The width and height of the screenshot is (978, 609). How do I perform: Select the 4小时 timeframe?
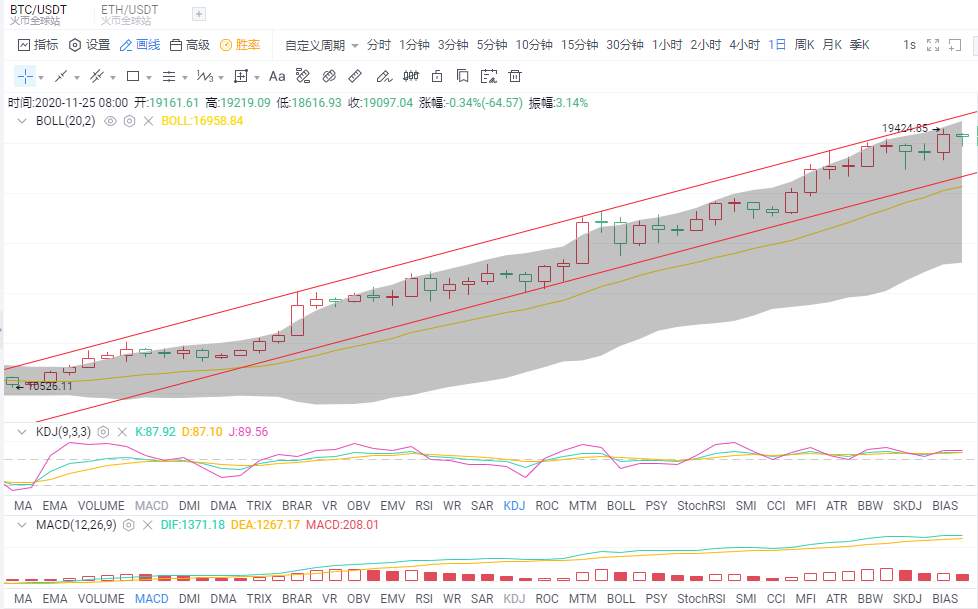[x=745, y=45]
